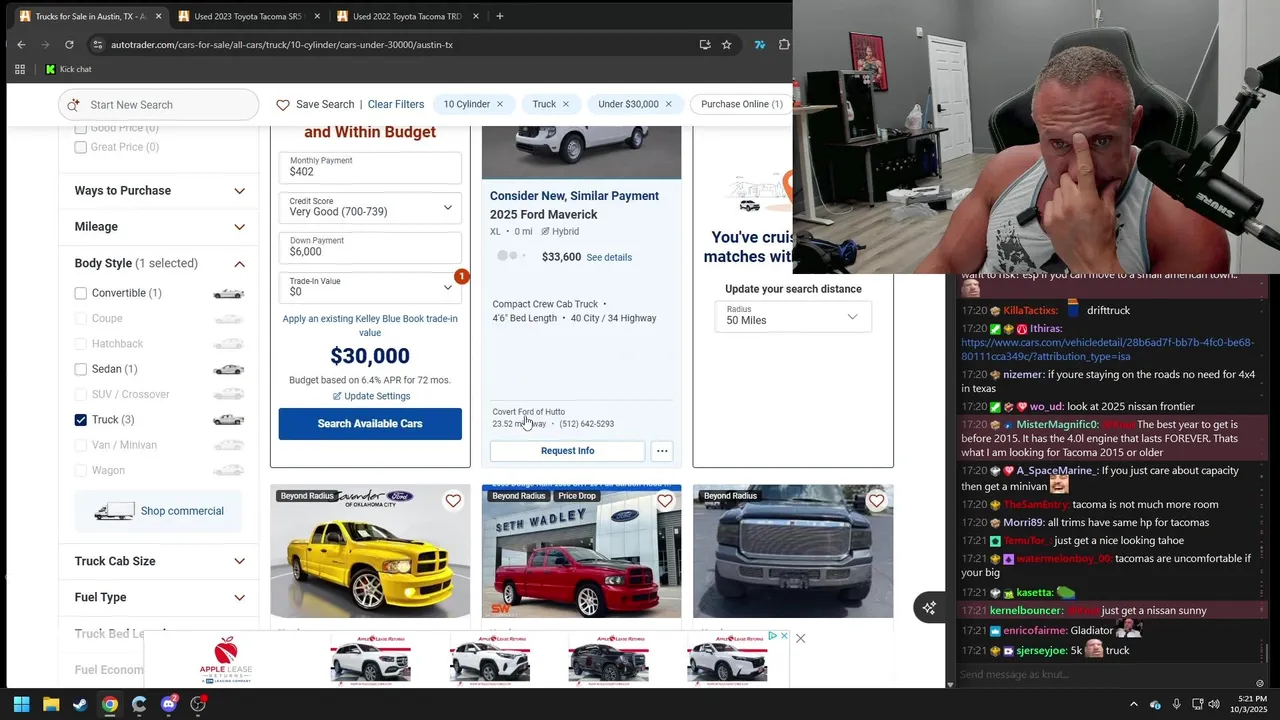
Task: Open the Radius 50 Miles dropdown
Action: click(793, 316)
